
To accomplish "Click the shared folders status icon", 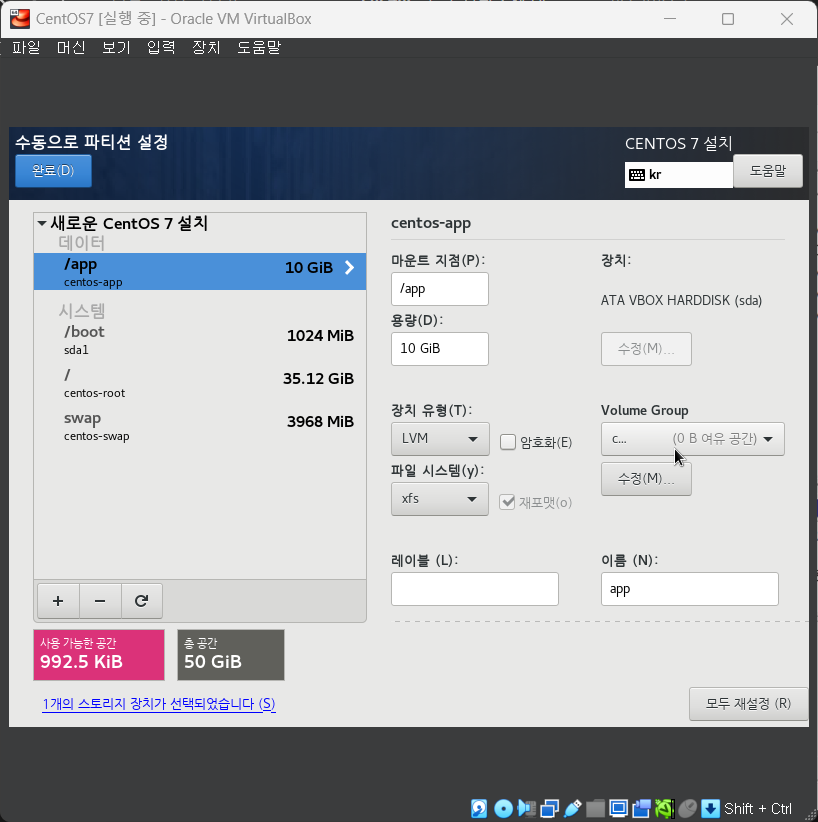I will pyautogui.click(x=595, y=808).
